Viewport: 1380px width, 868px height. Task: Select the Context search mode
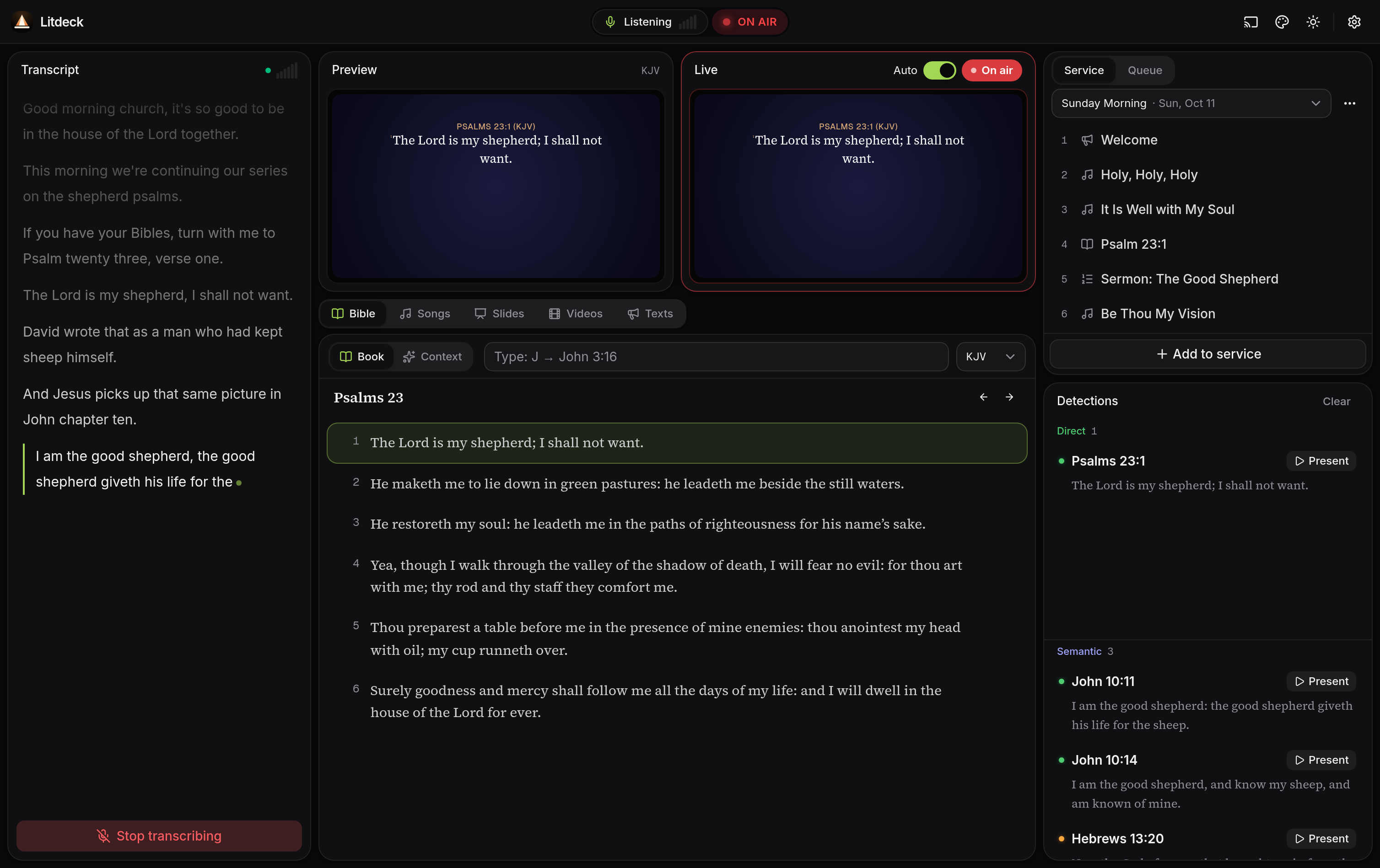pyautogui.click(x=433, y=356)
